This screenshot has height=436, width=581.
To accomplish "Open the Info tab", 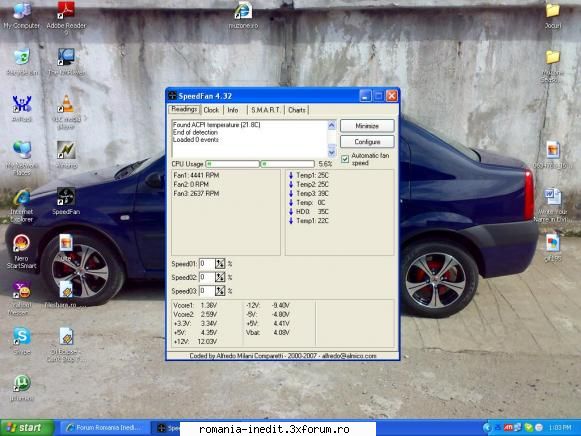I will click(x=233, y=110).
